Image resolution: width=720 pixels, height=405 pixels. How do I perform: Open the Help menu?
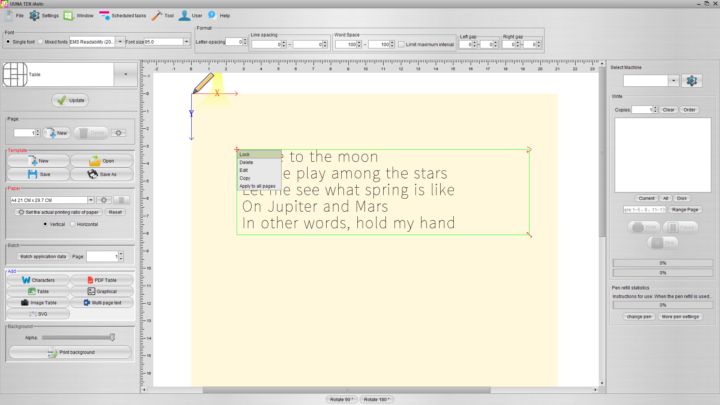tap(219, 16)
